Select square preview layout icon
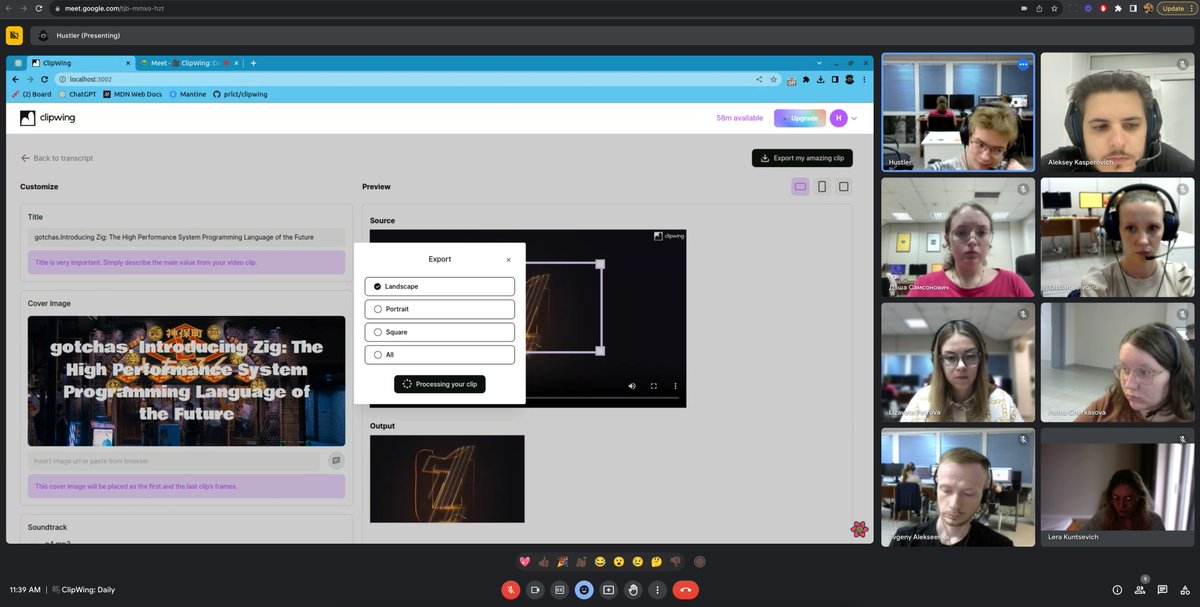1200x607 pixels. 844,187
